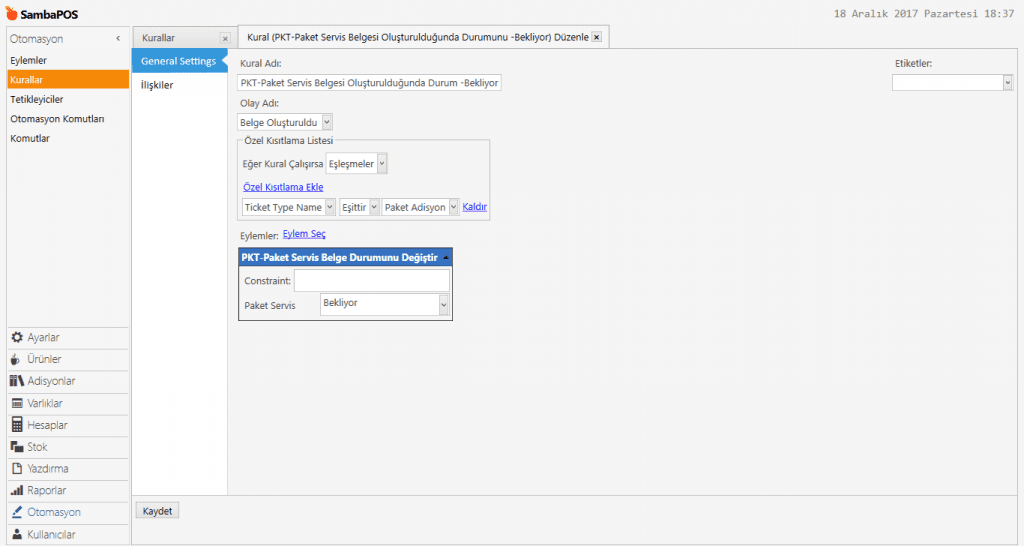Open Adisyonlar section with books icon
The width and height of the screenshot is (1024, 546).
tap(51, 381)
